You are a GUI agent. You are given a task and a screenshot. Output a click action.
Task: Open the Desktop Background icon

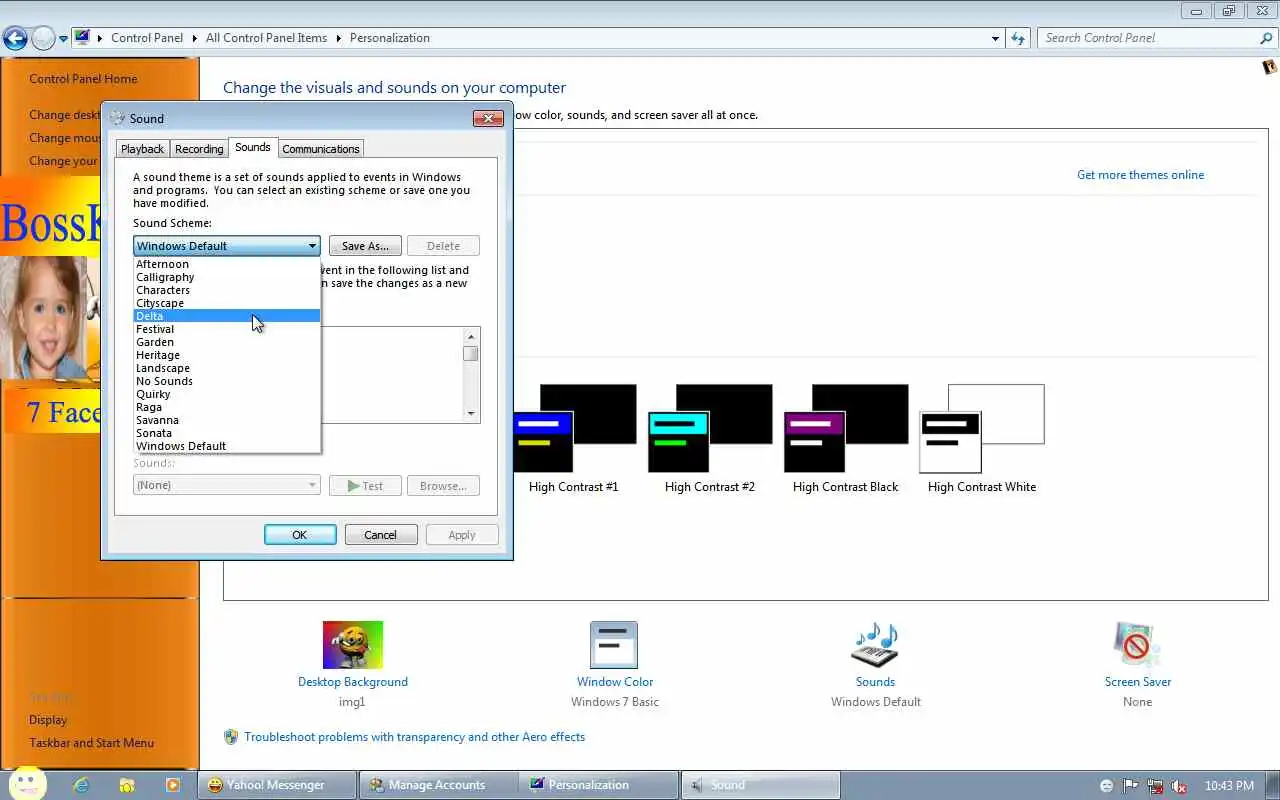point(352,645)
